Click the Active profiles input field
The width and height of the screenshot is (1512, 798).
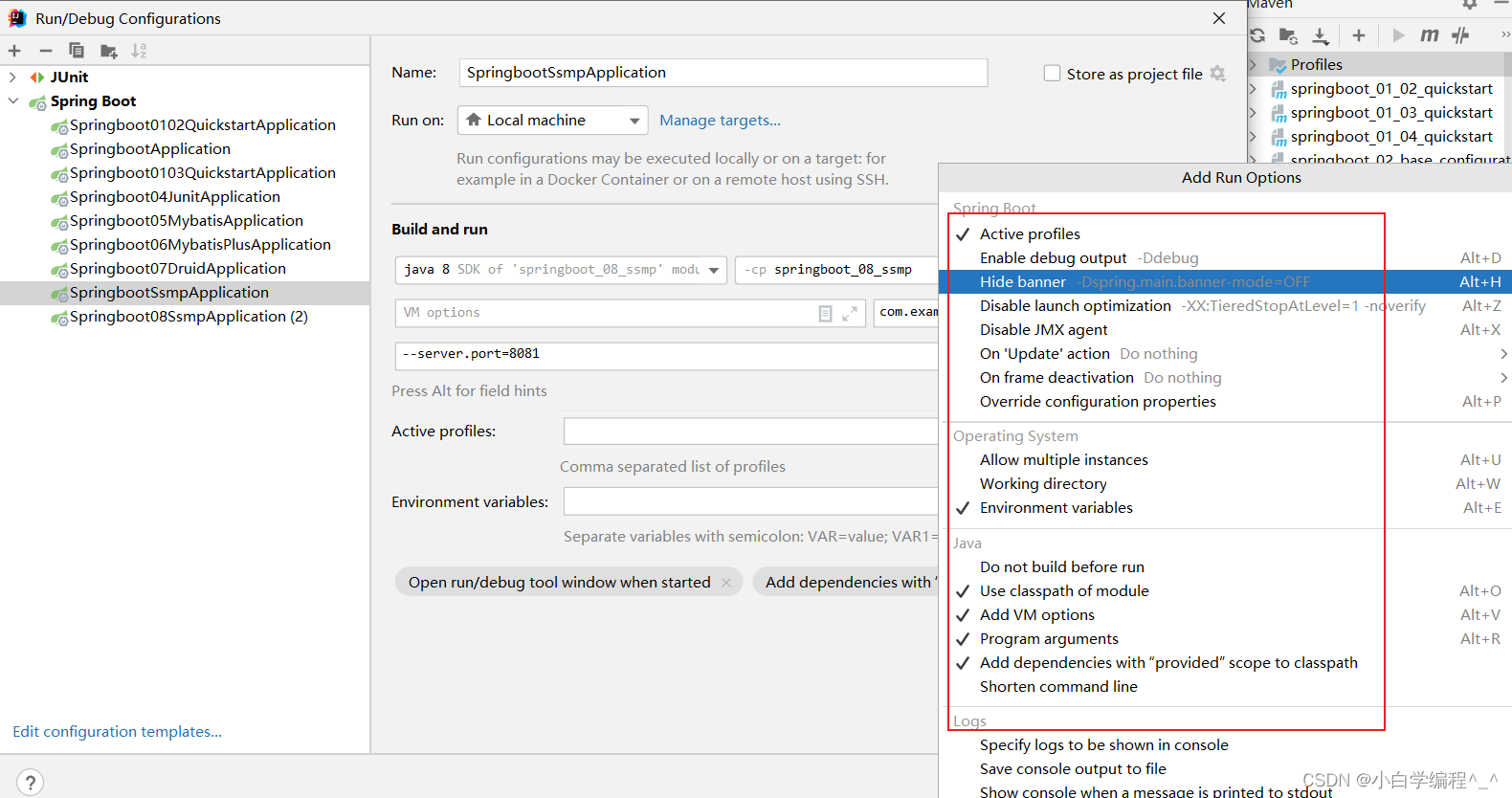[751, 432]
